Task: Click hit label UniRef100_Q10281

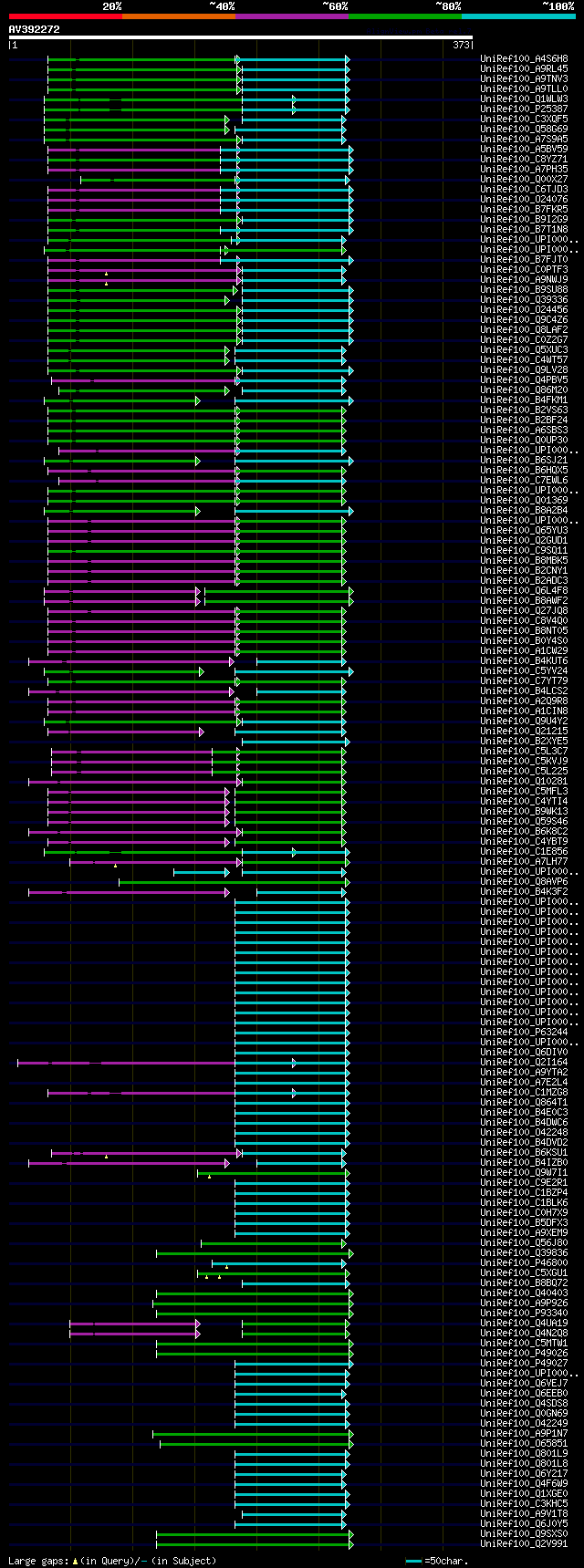Action: (524, 781)
